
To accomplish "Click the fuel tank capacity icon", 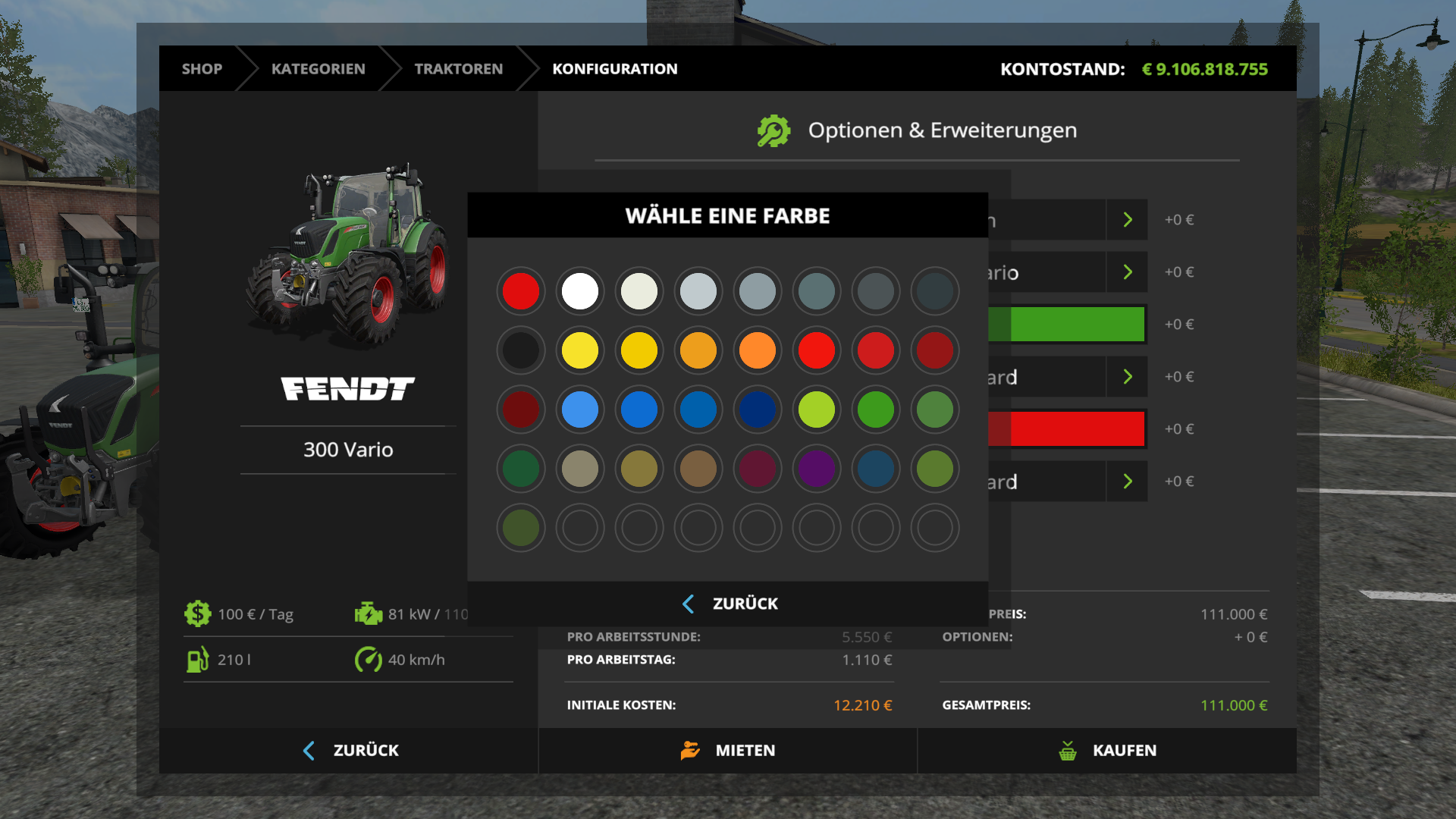I will tap(198, 660).
